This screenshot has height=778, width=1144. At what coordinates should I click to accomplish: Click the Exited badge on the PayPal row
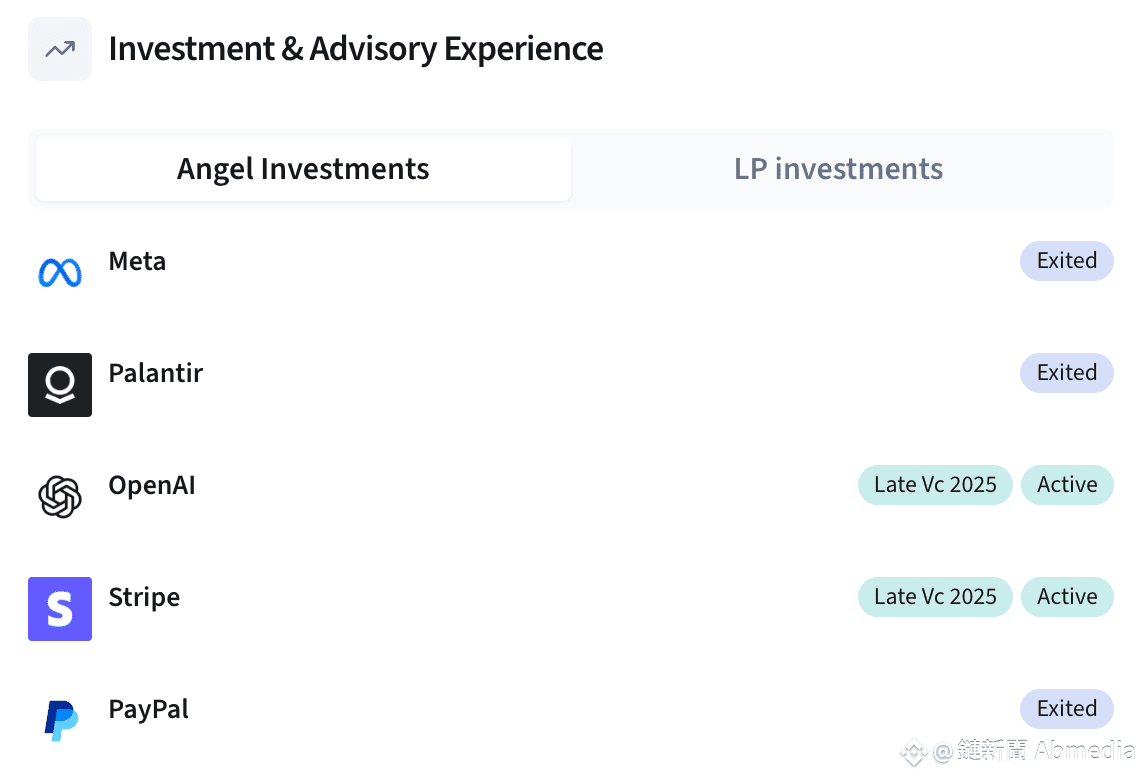pos(1067,709)
